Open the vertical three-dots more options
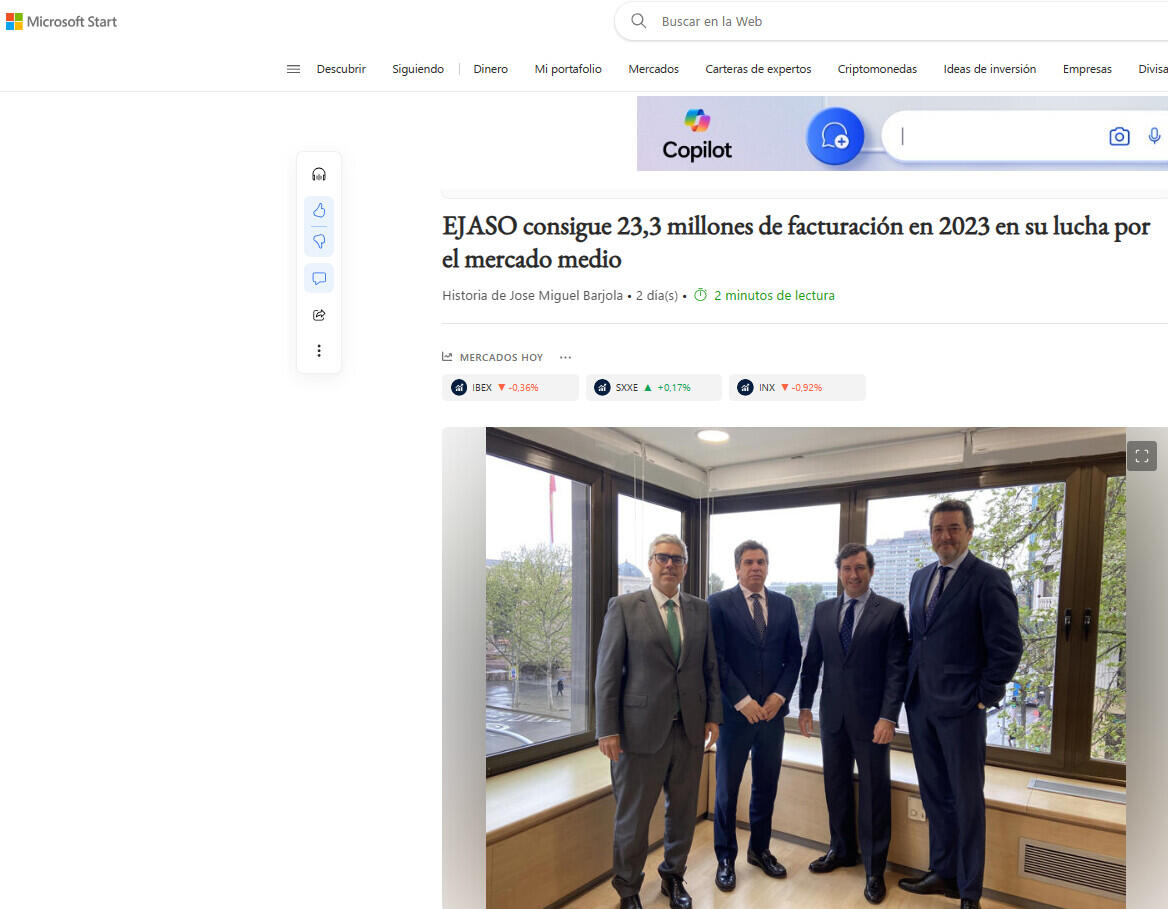Screen dimensions: 1168x909 pyautogui.click(x=319, y=351)
